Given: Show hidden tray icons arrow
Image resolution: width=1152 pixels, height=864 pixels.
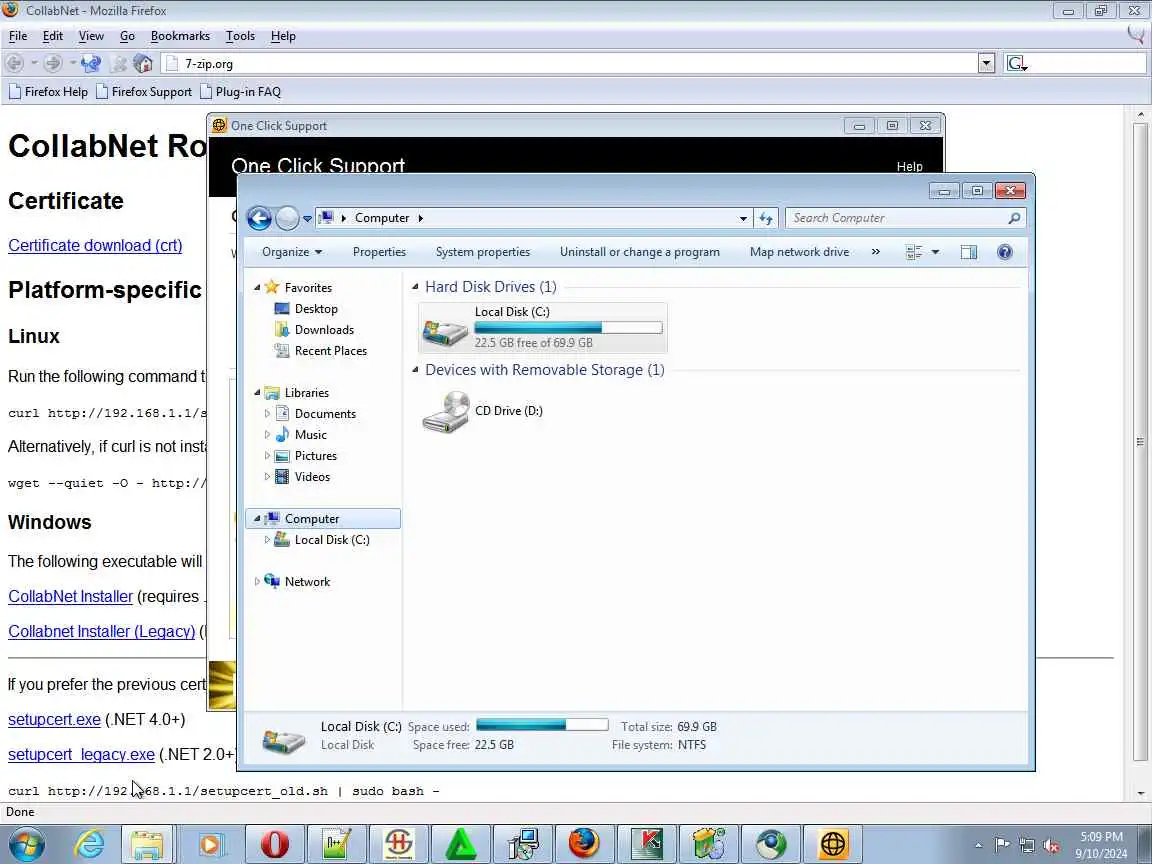Looking at the screenshot, I should 978,846.
